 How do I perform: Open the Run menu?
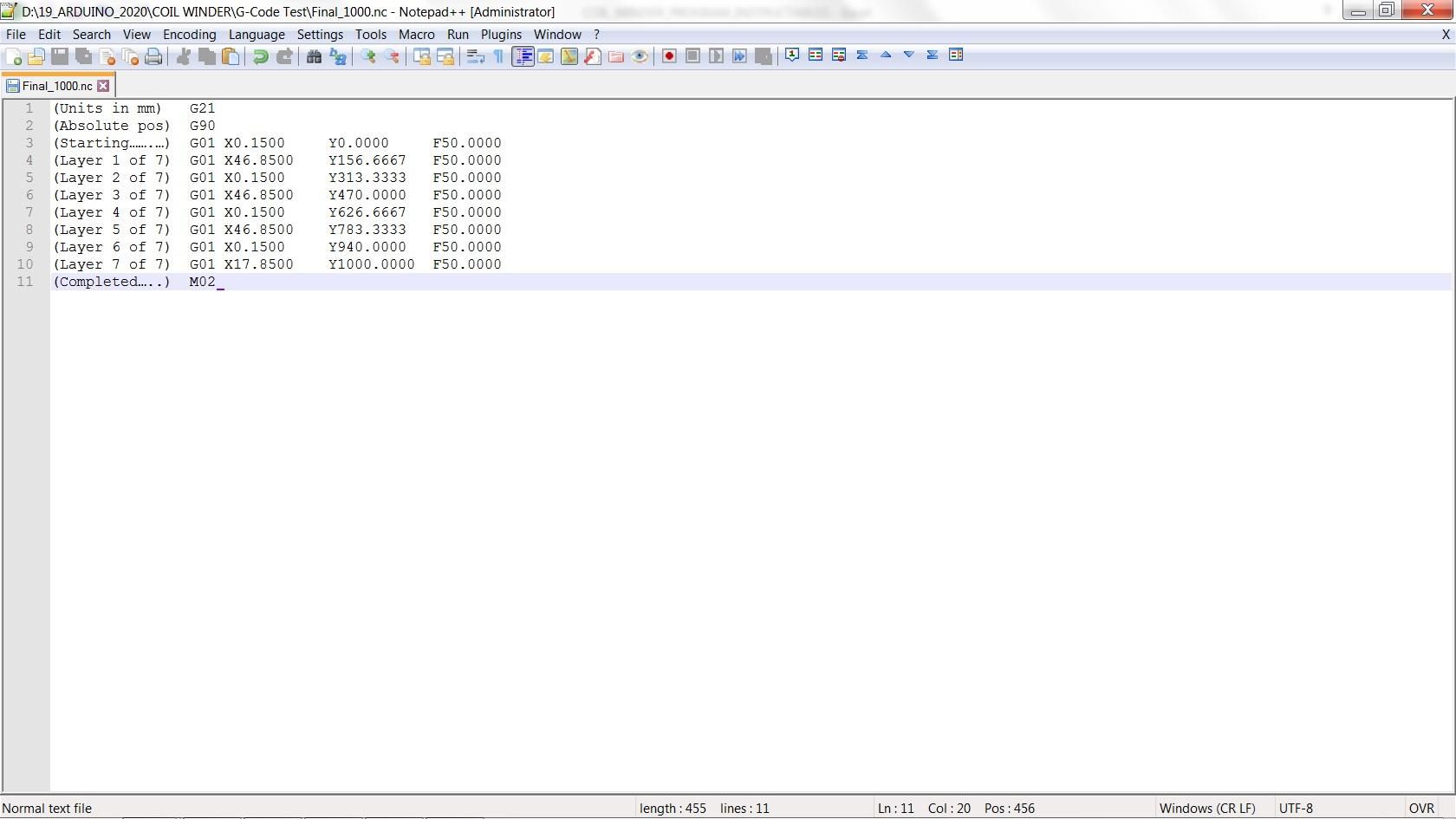pos(458,35)
